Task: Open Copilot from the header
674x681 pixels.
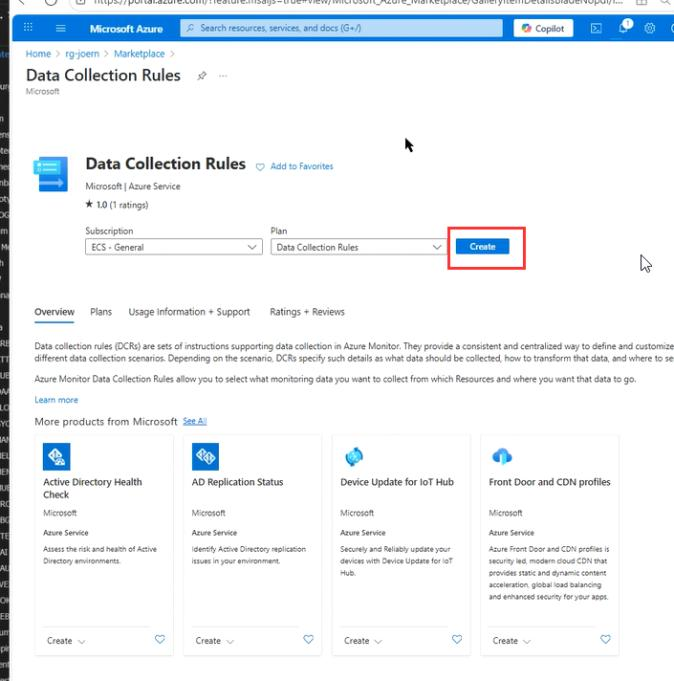Action: point(543,28)
